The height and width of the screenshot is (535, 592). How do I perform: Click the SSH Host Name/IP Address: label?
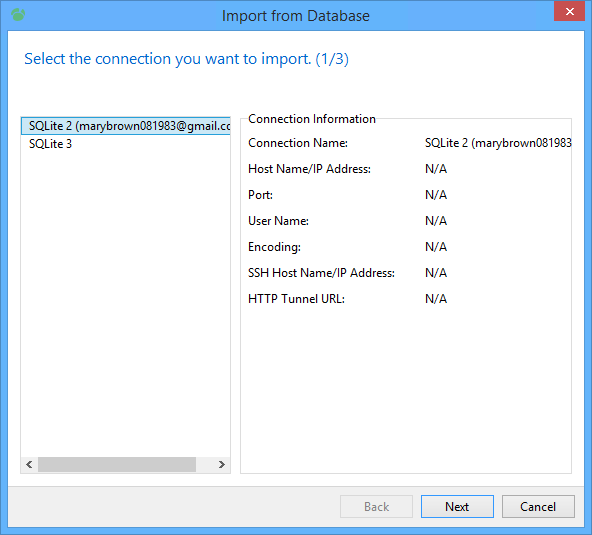pos(321,273)
